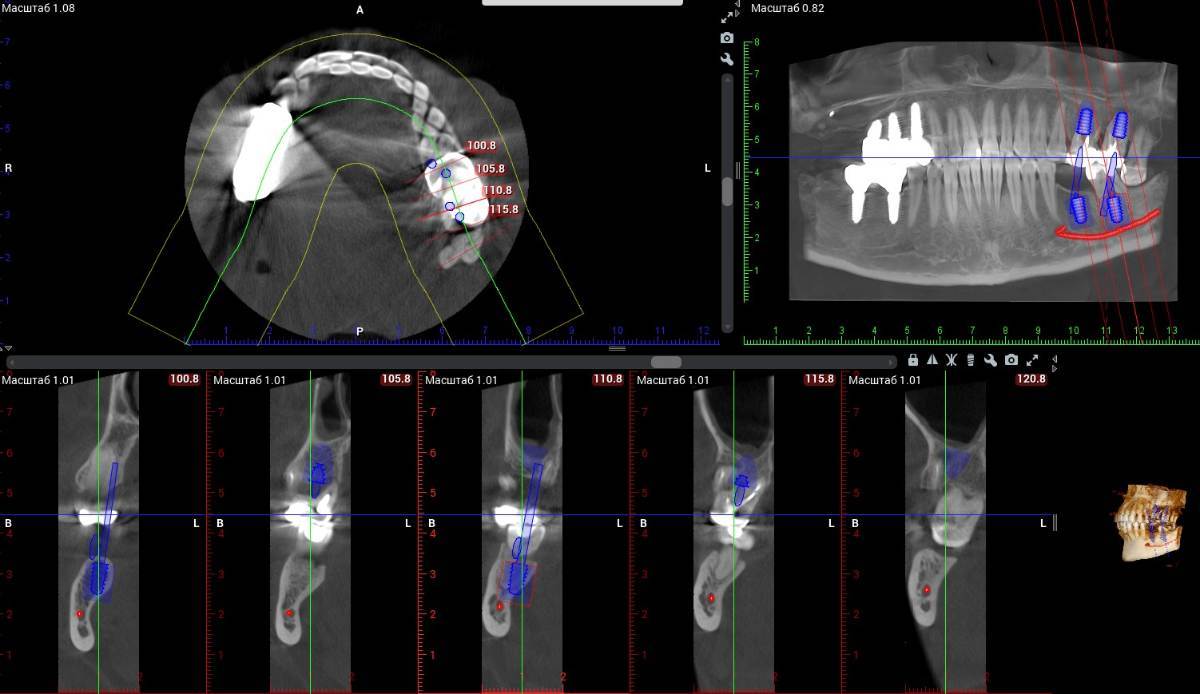Click the top arrow of vertical slice slider
This screenshot has height=694, width=1200.
tap(727, 78)
